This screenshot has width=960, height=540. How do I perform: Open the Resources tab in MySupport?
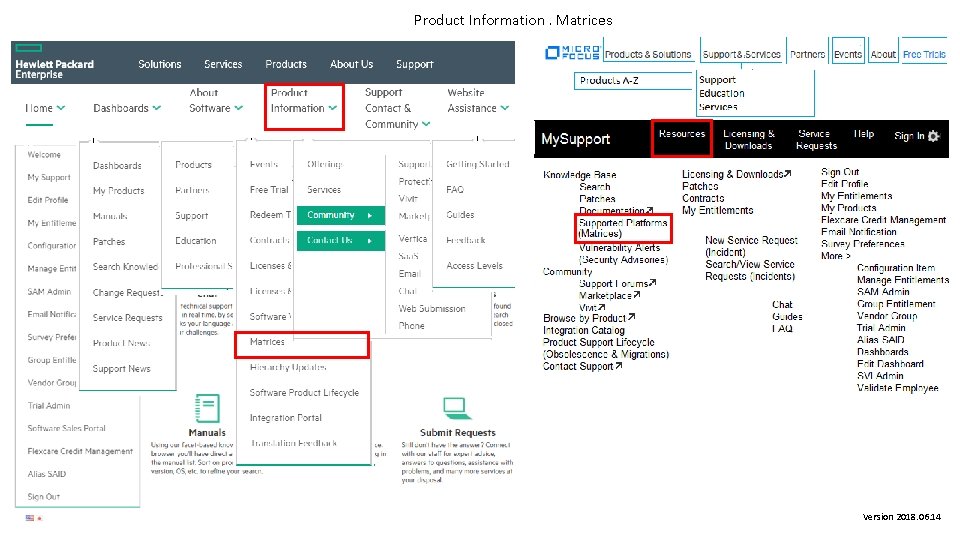681,133
